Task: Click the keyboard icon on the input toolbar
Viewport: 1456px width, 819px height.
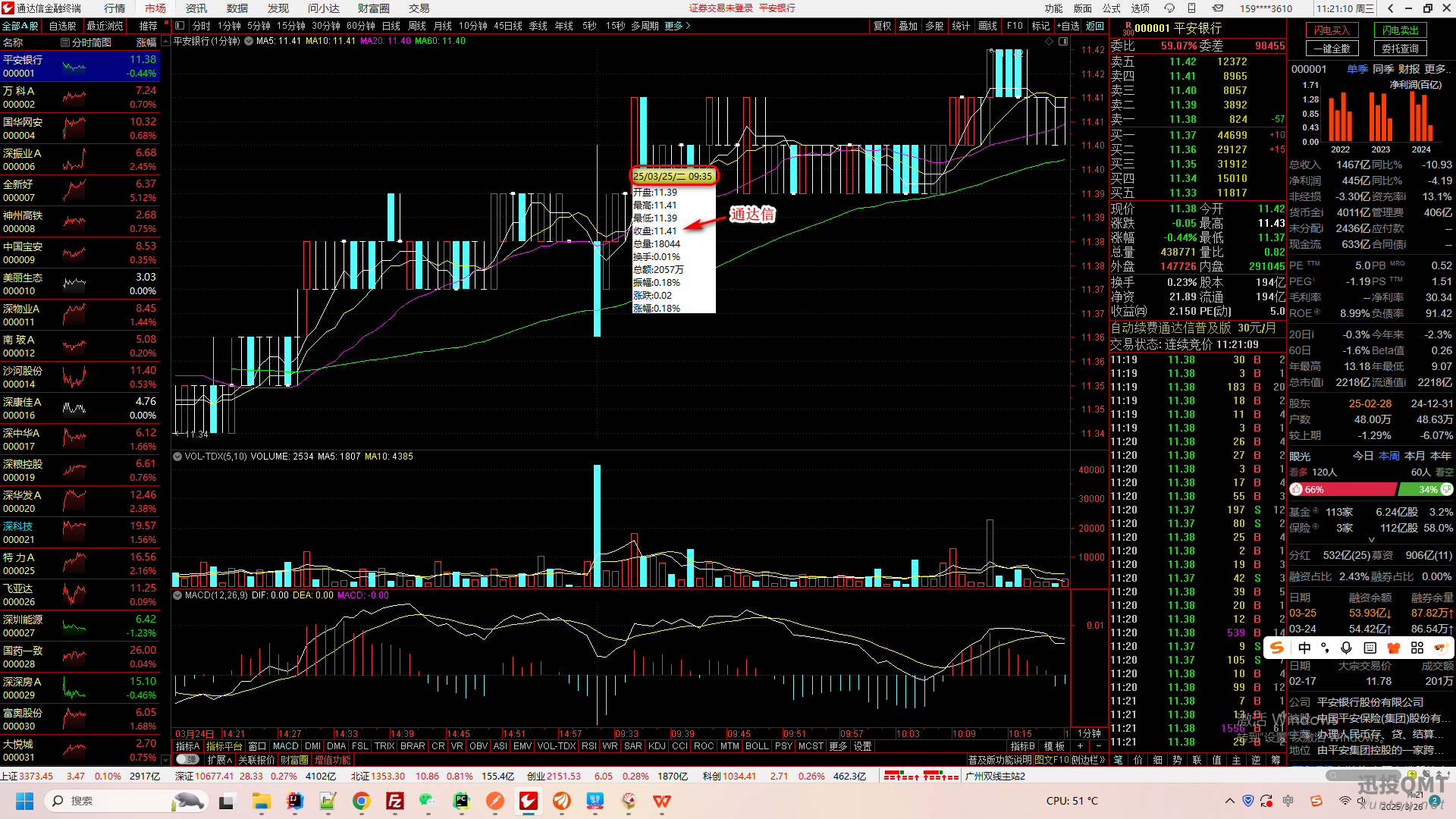Action: click(1370, 648)
